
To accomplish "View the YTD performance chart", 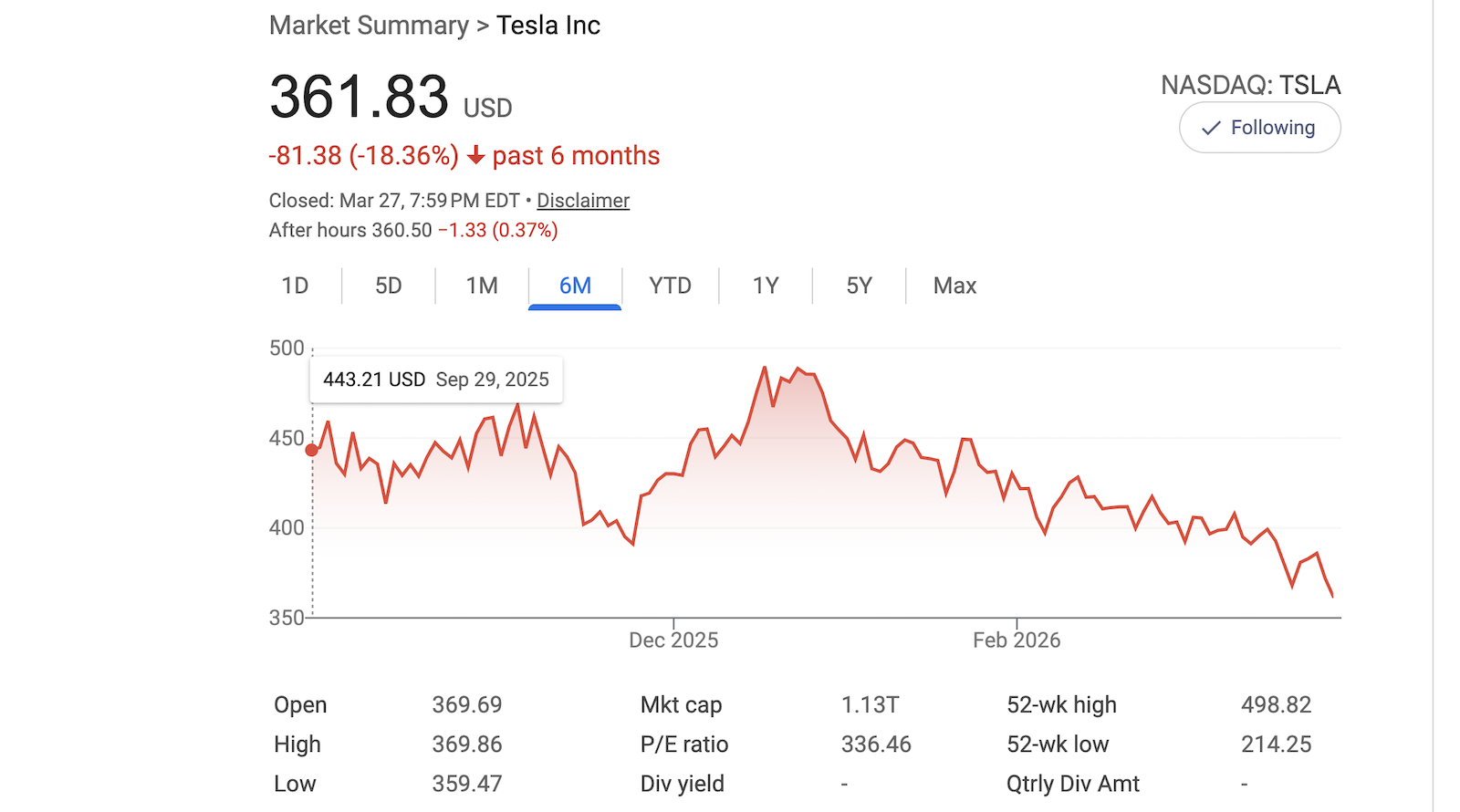I will [671, 286].
